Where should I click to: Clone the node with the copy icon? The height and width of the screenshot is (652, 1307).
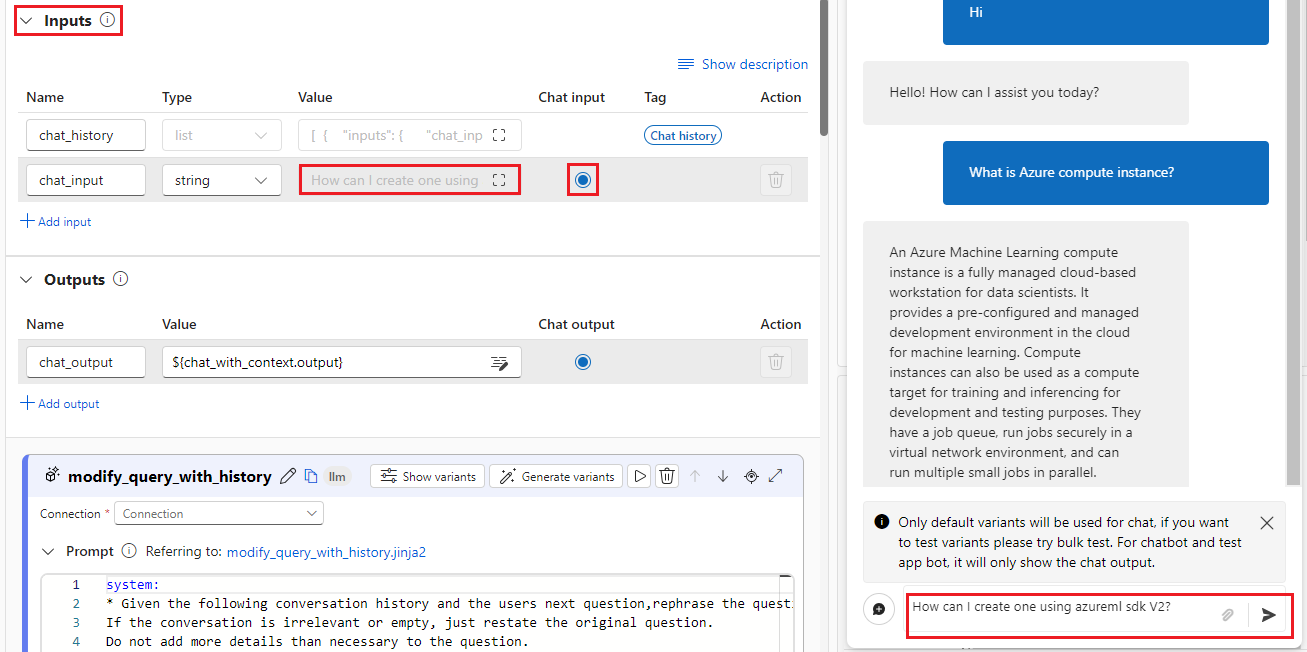pyautogui.click(x=310, y=476)
